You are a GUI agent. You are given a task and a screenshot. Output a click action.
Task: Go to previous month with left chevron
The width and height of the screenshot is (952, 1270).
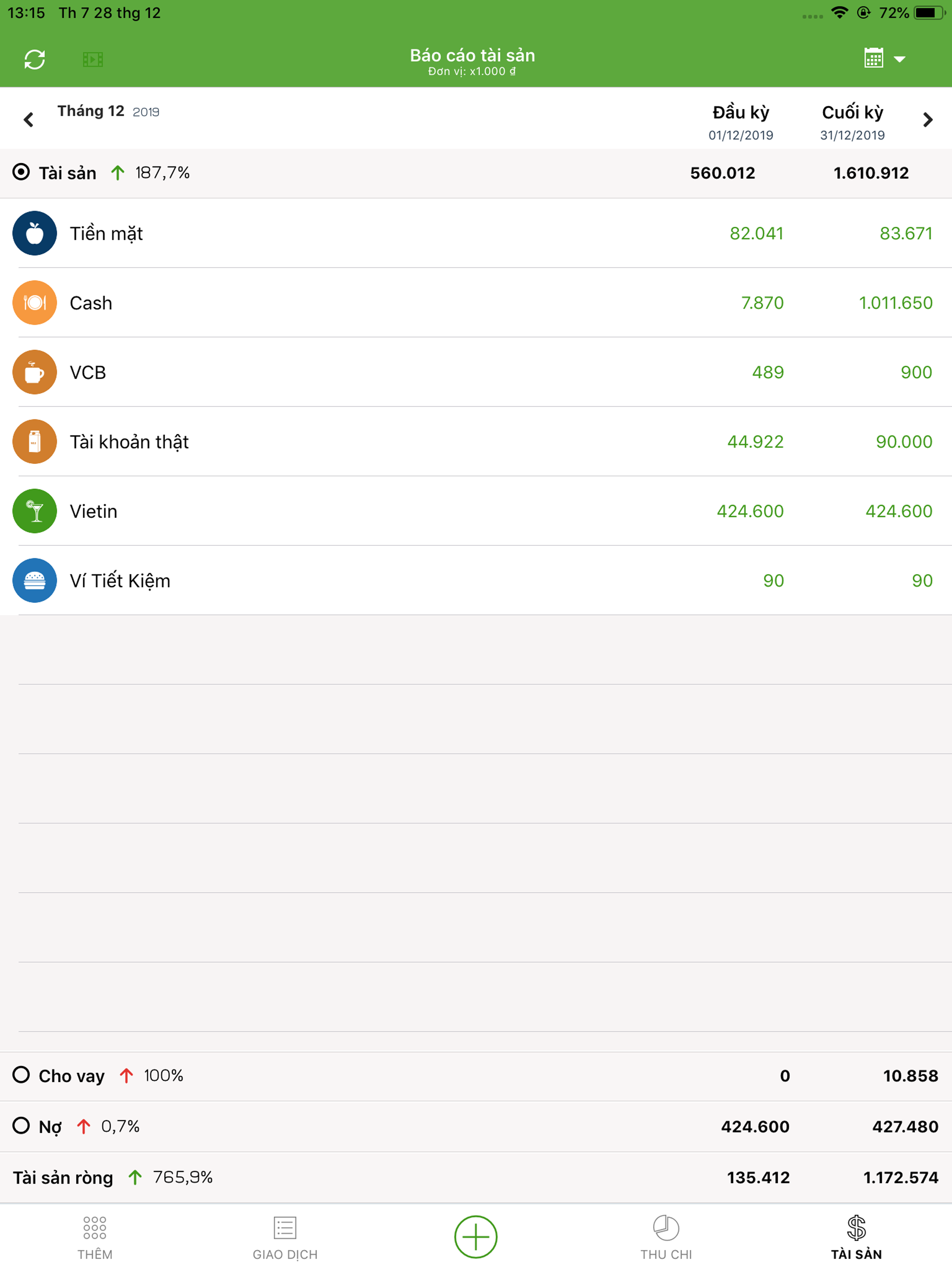28,119
